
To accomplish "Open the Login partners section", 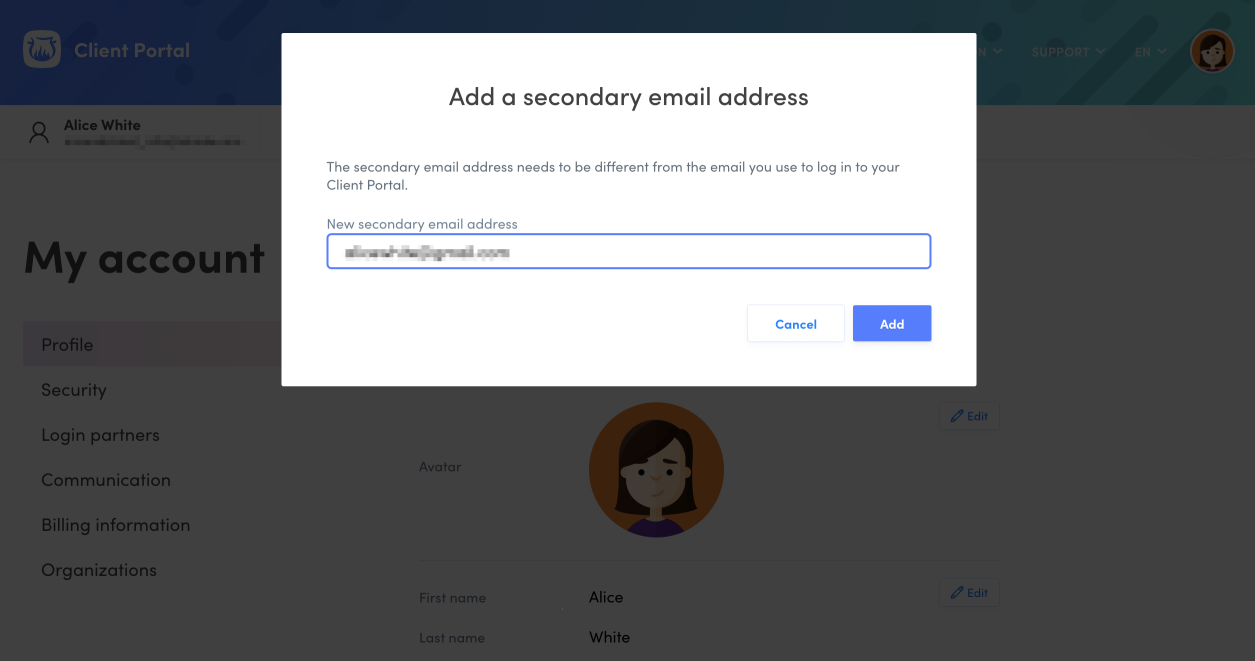I will tap(100, 435).
